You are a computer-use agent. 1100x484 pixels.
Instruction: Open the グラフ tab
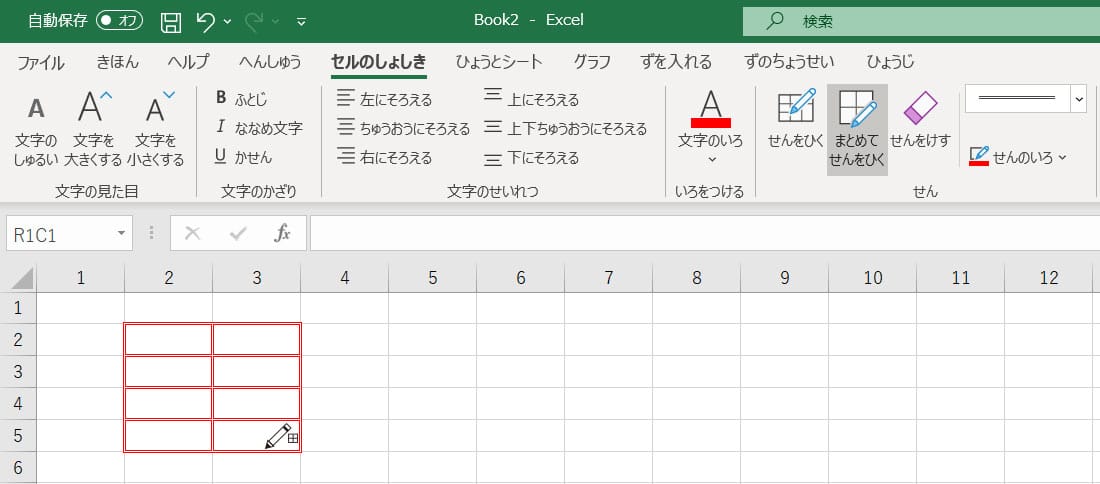point(592,62)
